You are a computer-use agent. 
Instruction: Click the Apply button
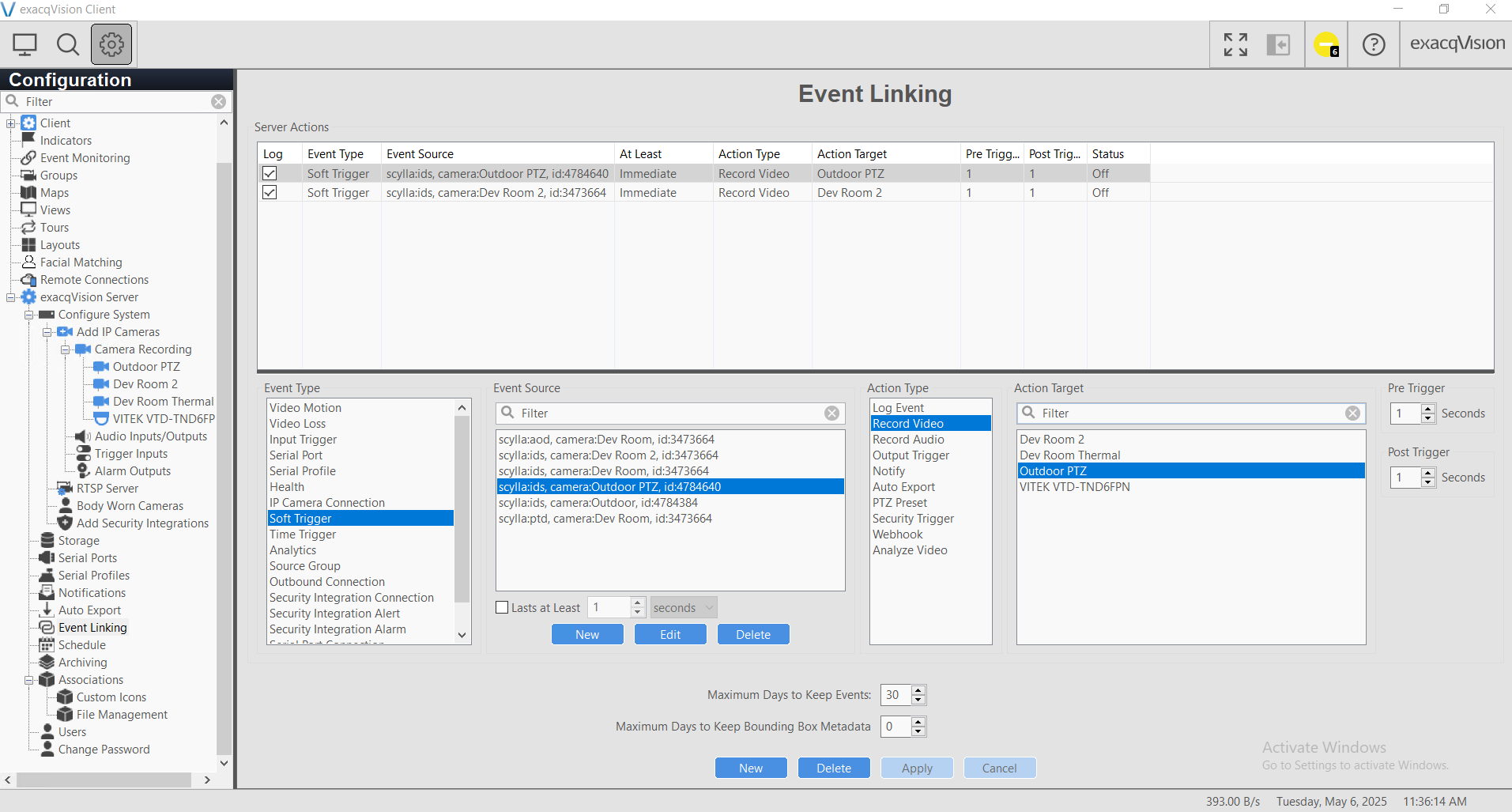917,769
